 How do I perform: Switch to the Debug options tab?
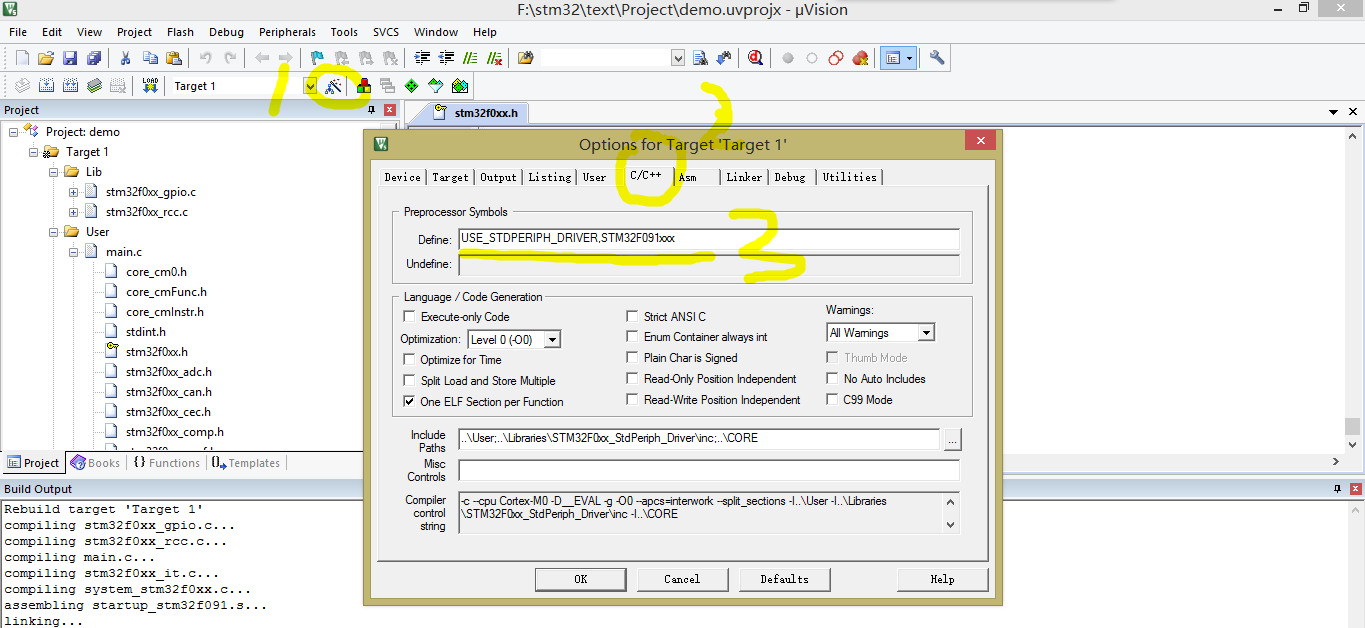[x=790, y=177]
